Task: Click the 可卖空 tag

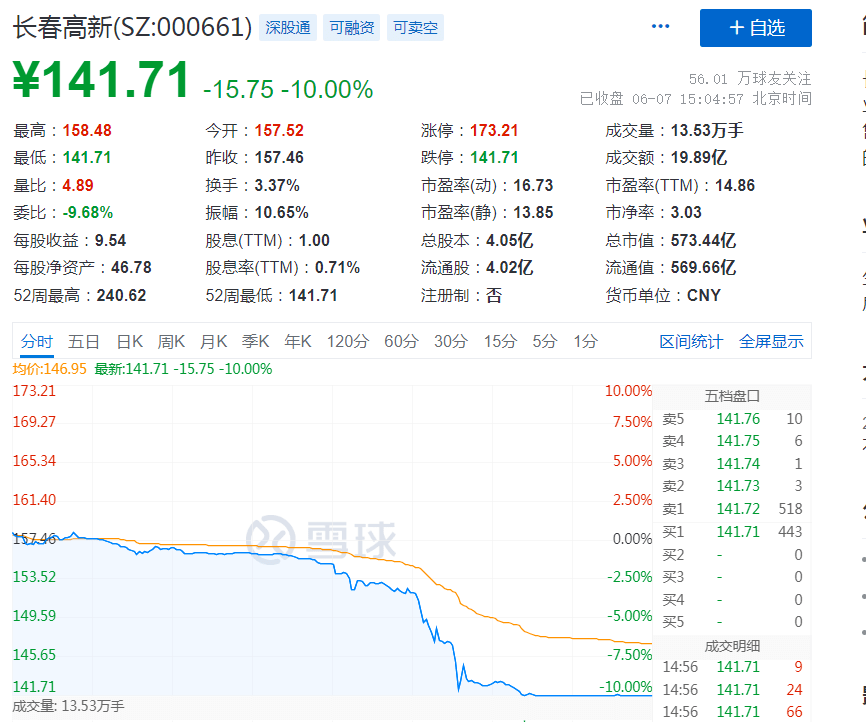Action: [415, 28]
